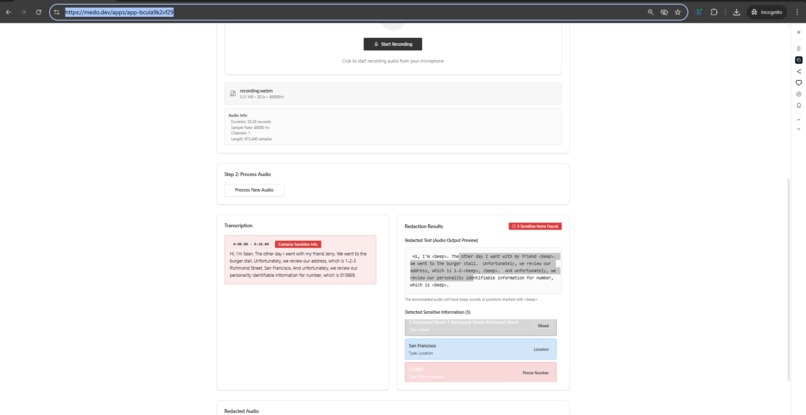The width and height of the screenshot is (806, 415).
Task: Click the Start Recording button
Action: 393,44
